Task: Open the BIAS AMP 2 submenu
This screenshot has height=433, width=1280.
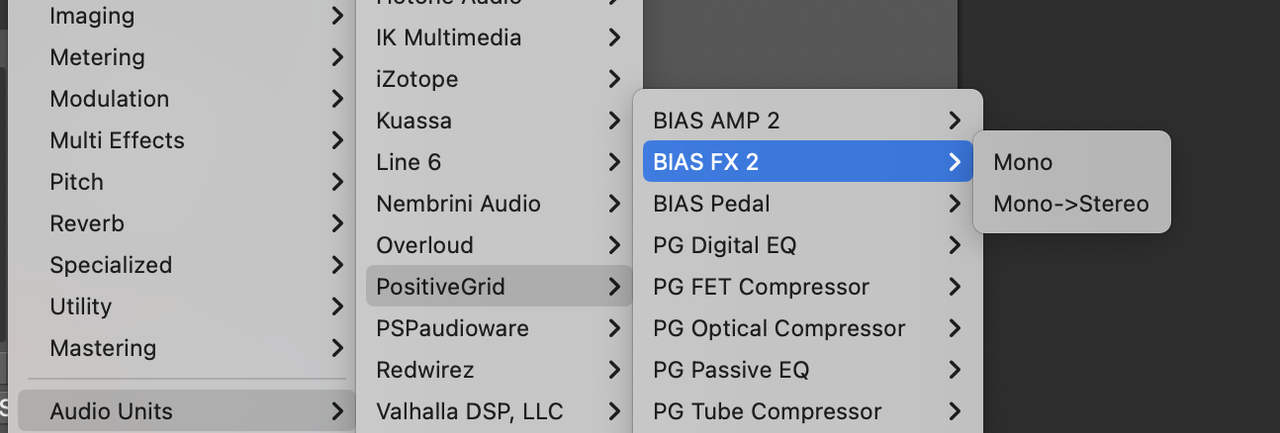Action: click(x=807, y=120)
